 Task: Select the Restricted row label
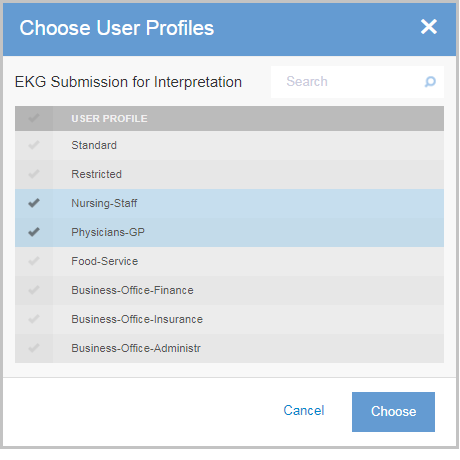96,174
